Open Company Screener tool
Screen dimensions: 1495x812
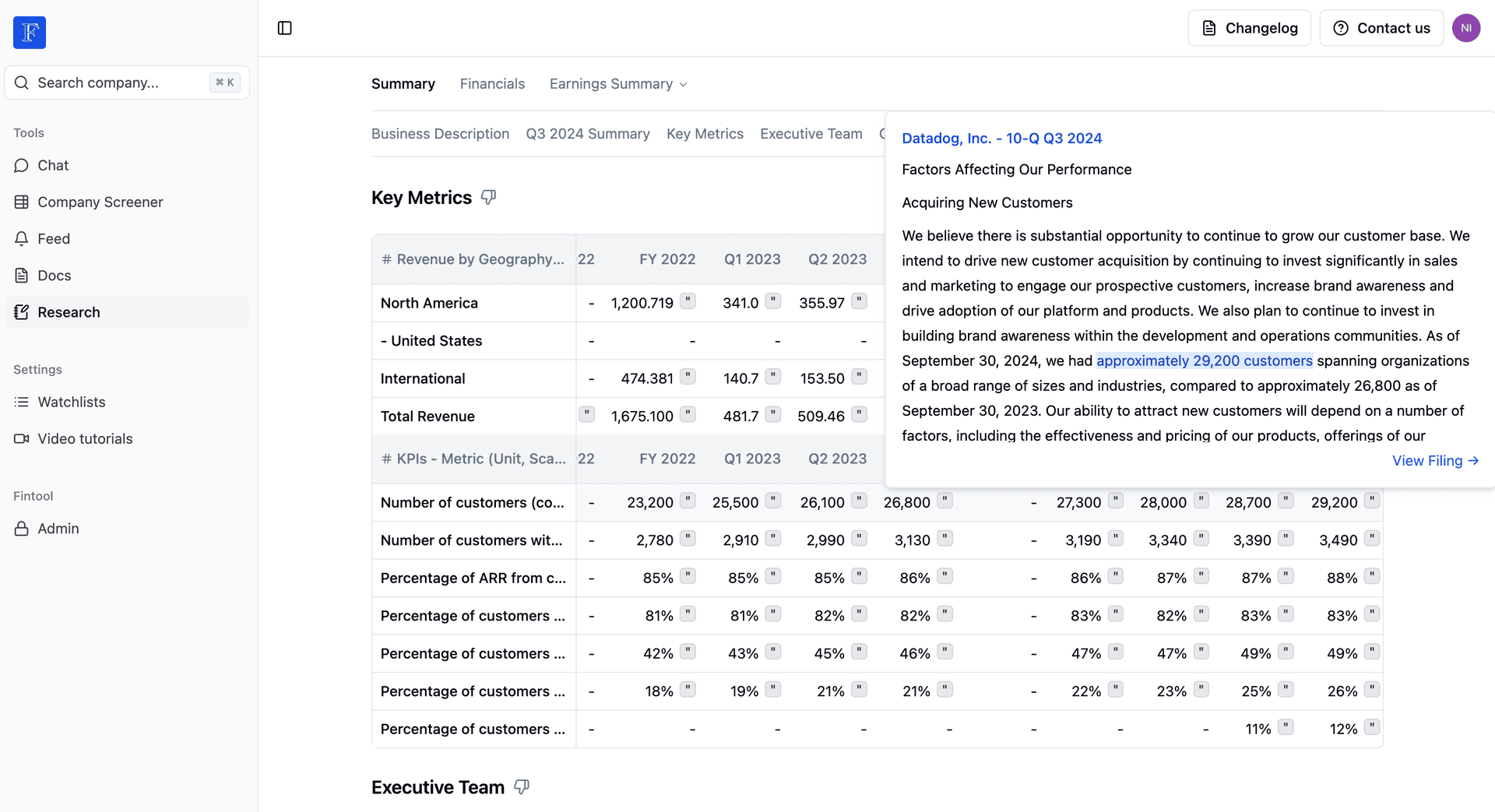point(127,202)
